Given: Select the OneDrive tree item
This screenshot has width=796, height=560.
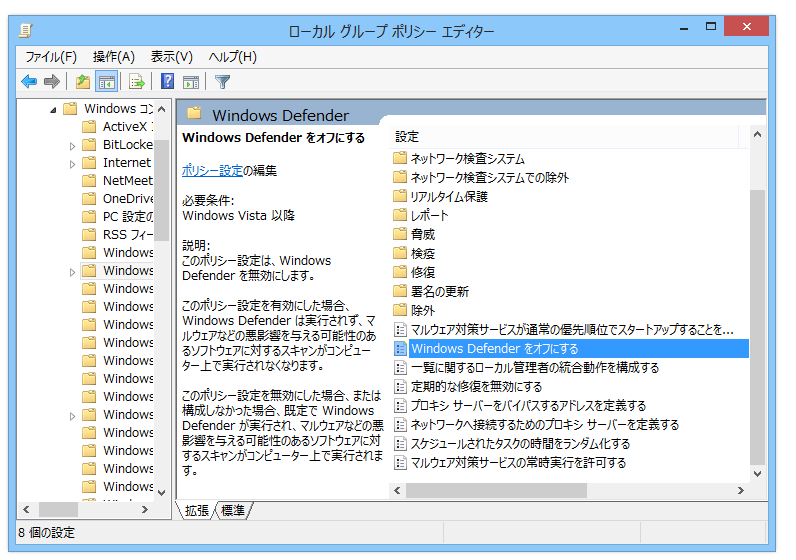Looking at the screenshot, I should [118, 199].
